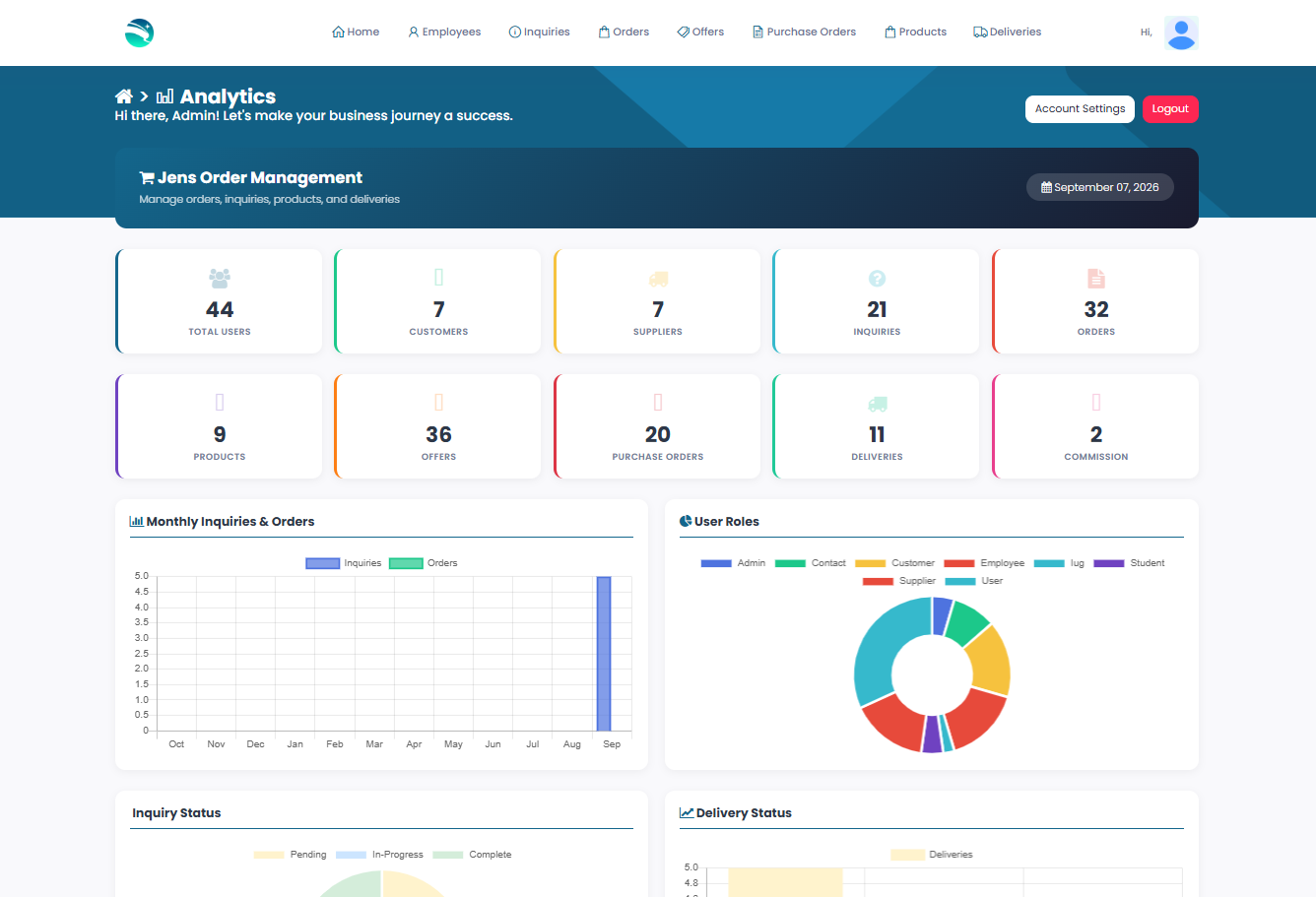Click the group icon on Total Users card
The image size is (1316, 897).
coord(220,279)
